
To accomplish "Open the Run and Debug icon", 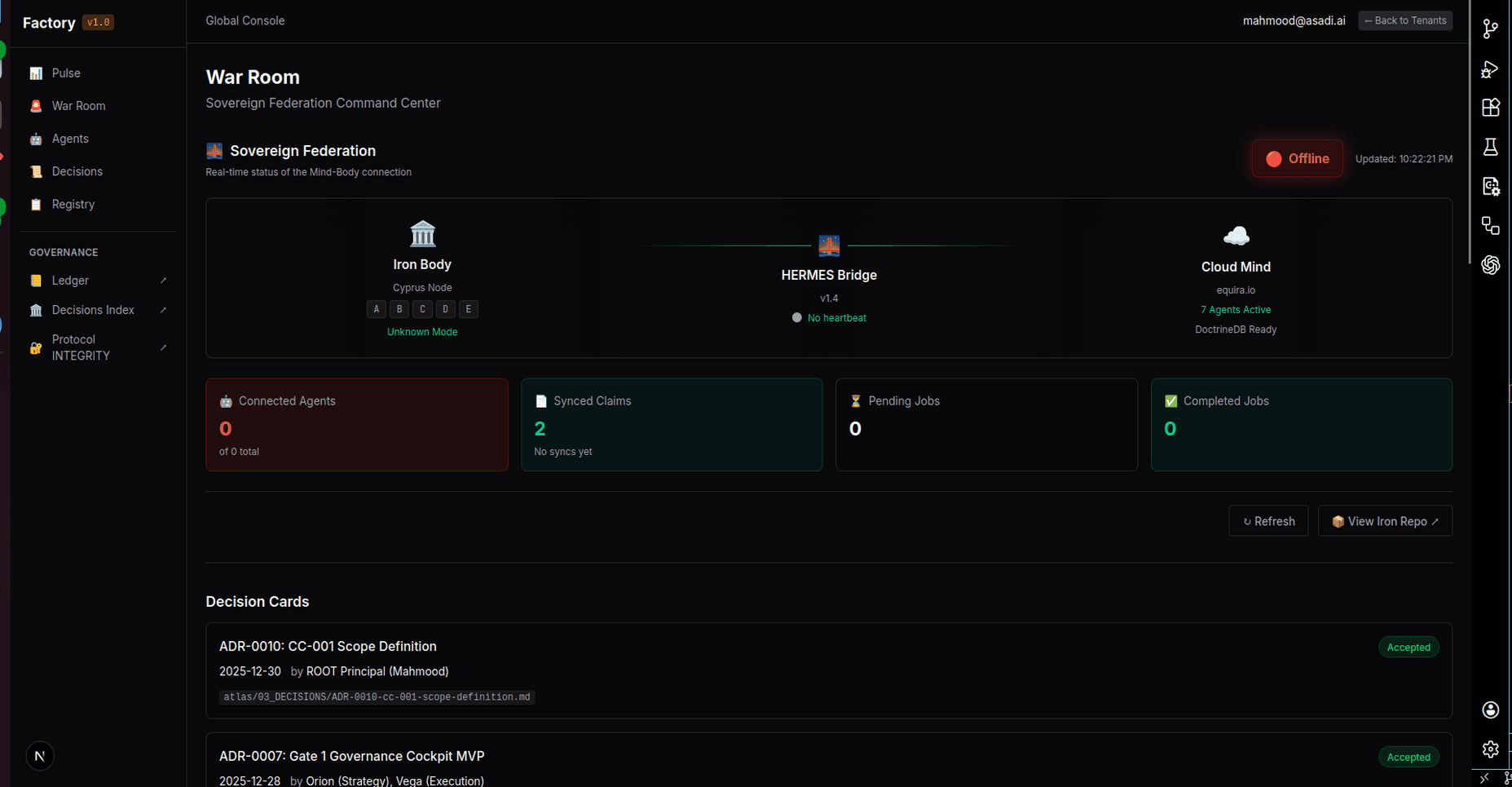I will (x=1491, y=69).
